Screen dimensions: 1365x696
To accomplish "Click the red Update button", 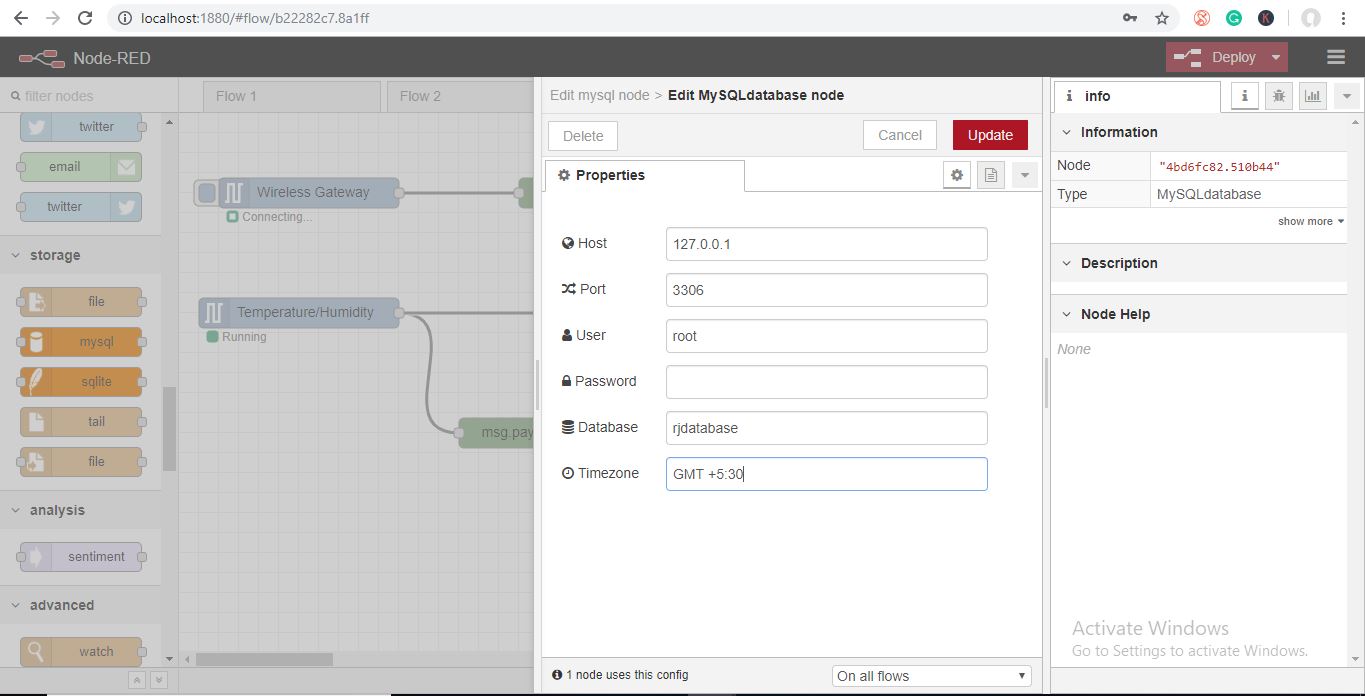I will (990, 135).
